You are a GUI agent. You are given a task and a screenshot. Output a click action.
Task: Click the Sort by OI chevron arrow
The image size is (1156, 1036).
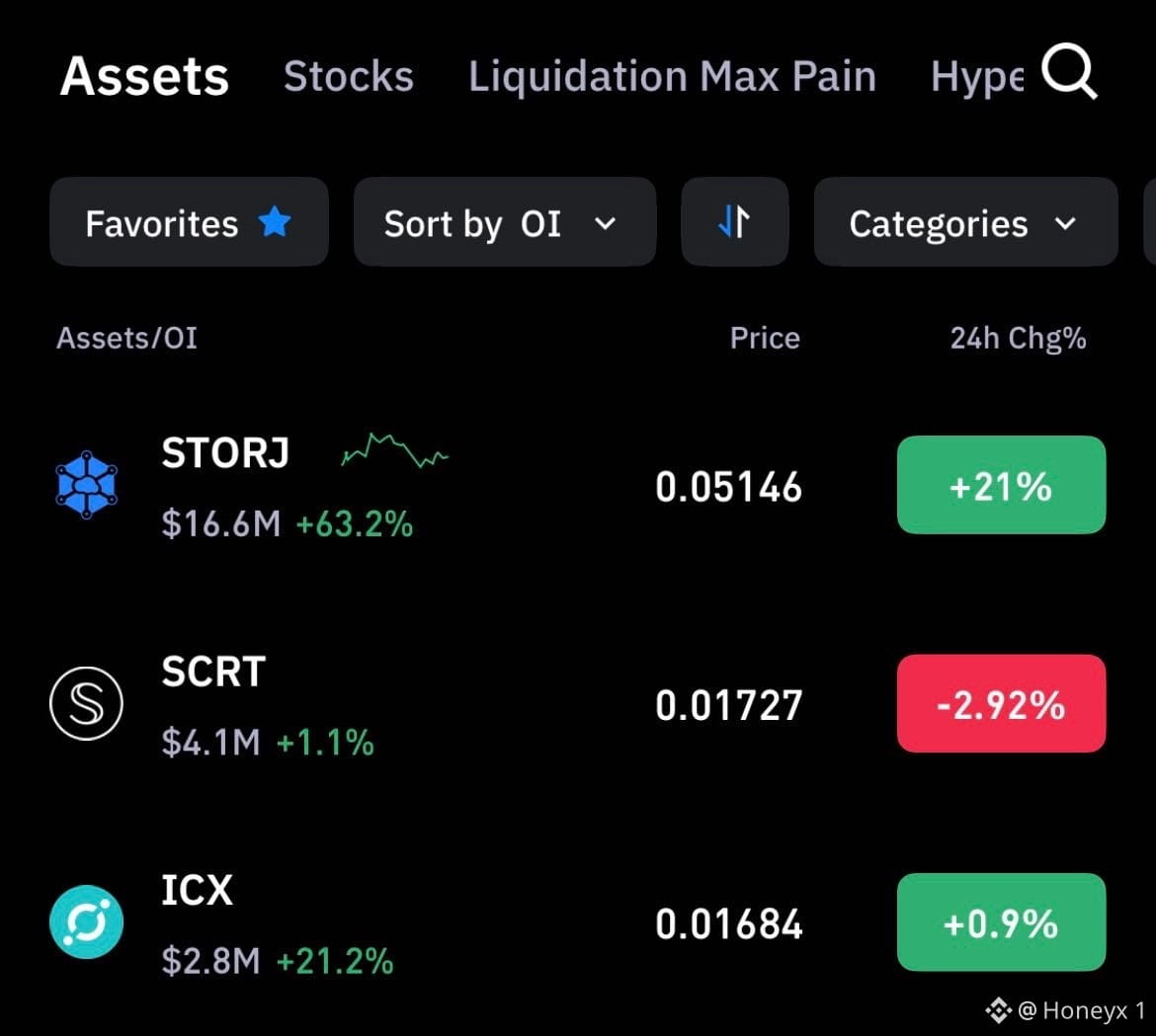pyautogui.click(x=605, y=223)
